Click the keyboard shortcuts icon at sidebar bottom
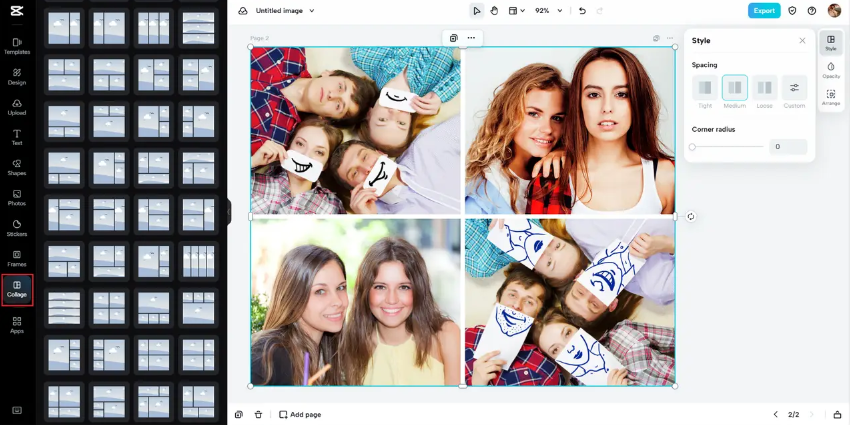Image resolution: width=850 pixels, height=425 pixels. point(17,410)
